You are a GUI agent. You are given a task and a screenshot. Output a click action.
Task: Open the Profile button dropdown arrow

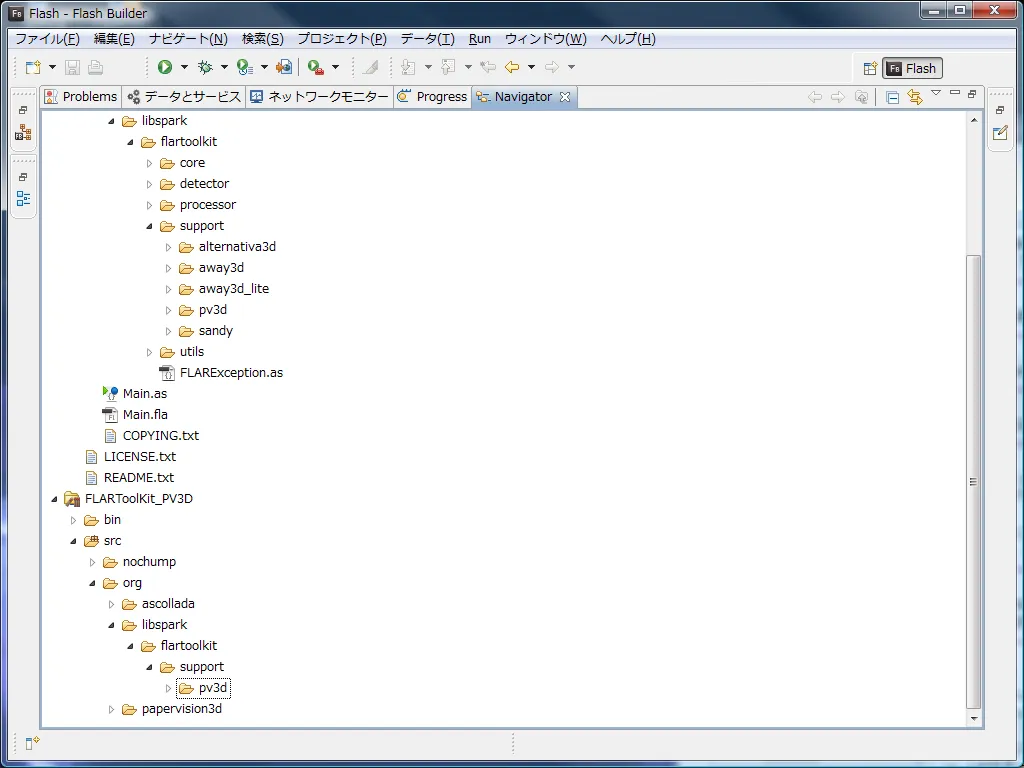click(264, 67)
